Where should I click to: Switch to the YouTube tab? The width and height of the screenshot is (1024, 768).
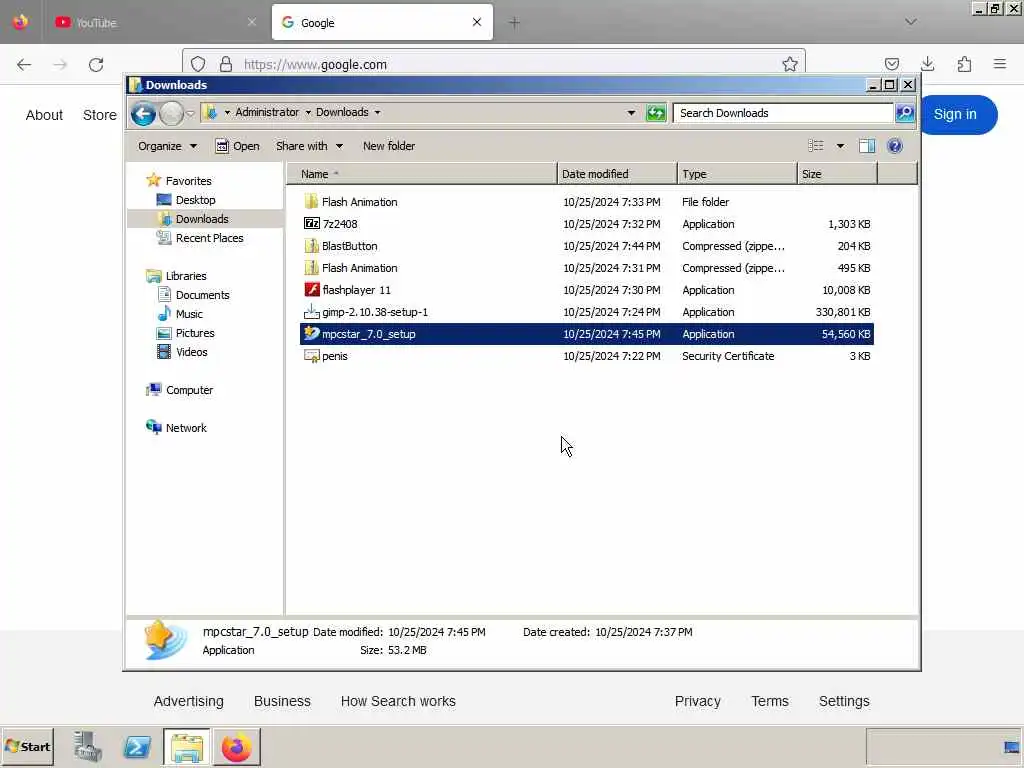click(155, 22)
